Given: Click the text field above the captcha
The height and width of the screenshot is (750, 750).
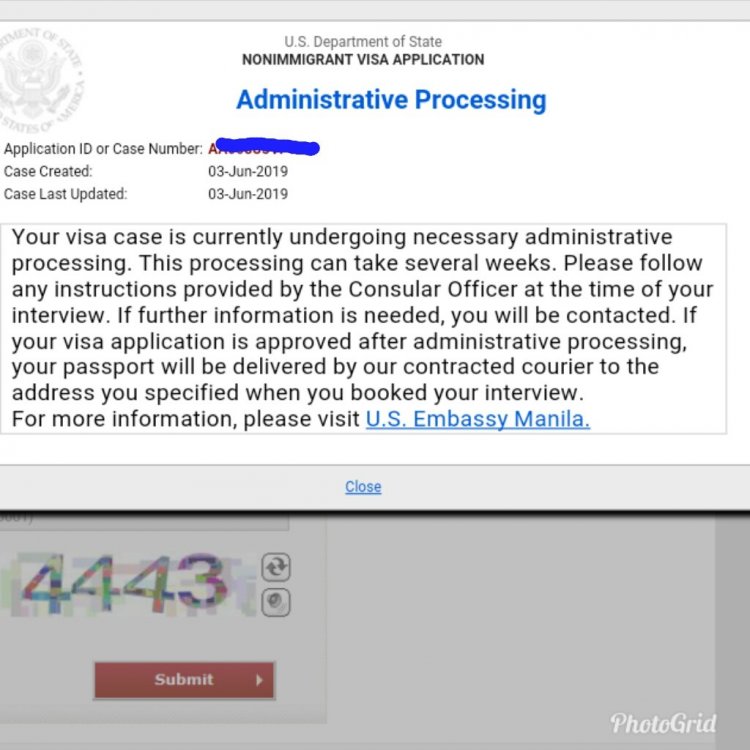Looking at the screenshot, I should (144, 521).
